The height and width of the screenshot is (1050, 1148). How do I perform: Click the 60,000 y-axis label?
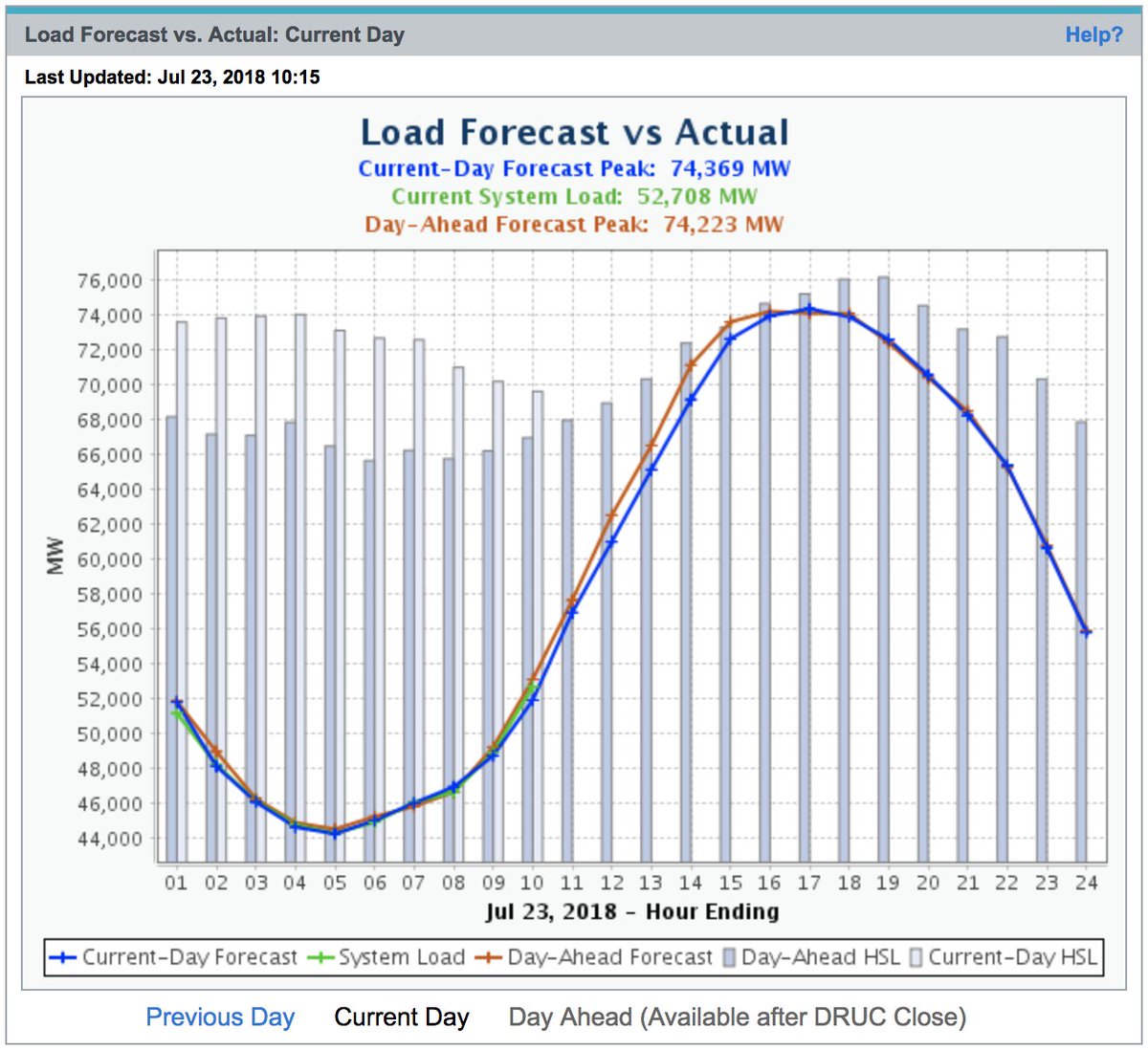(x=109, y=559)
